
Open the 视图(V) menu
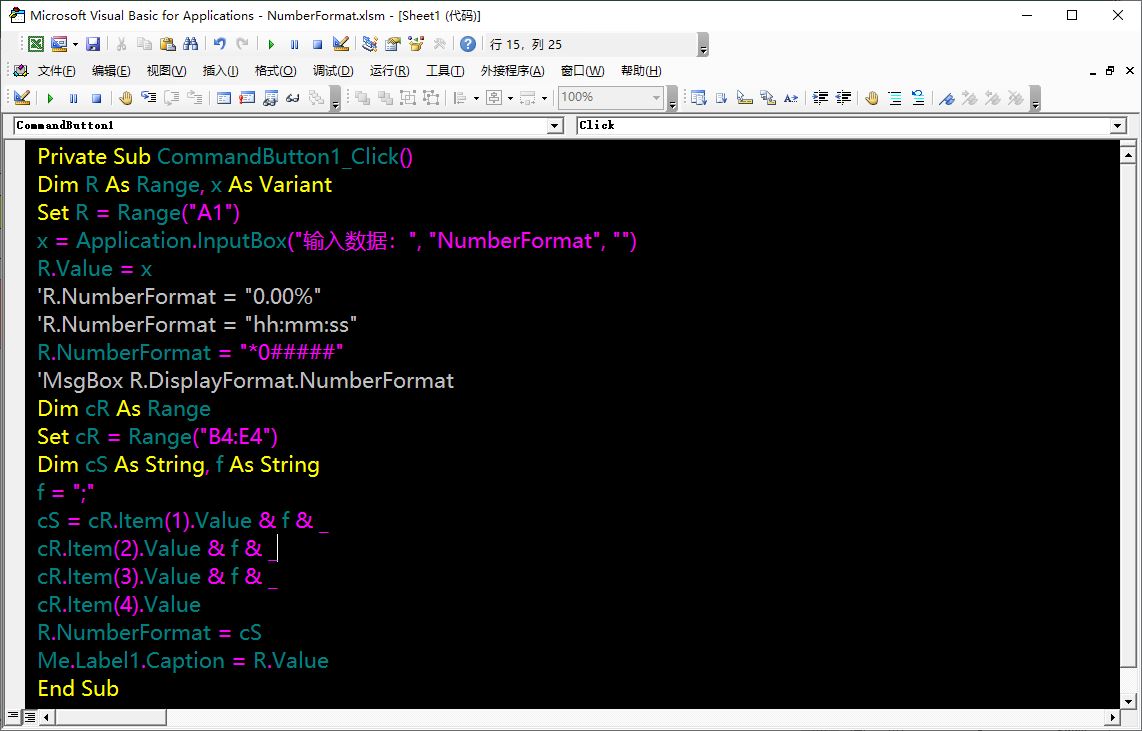click(x=166, y=71)
